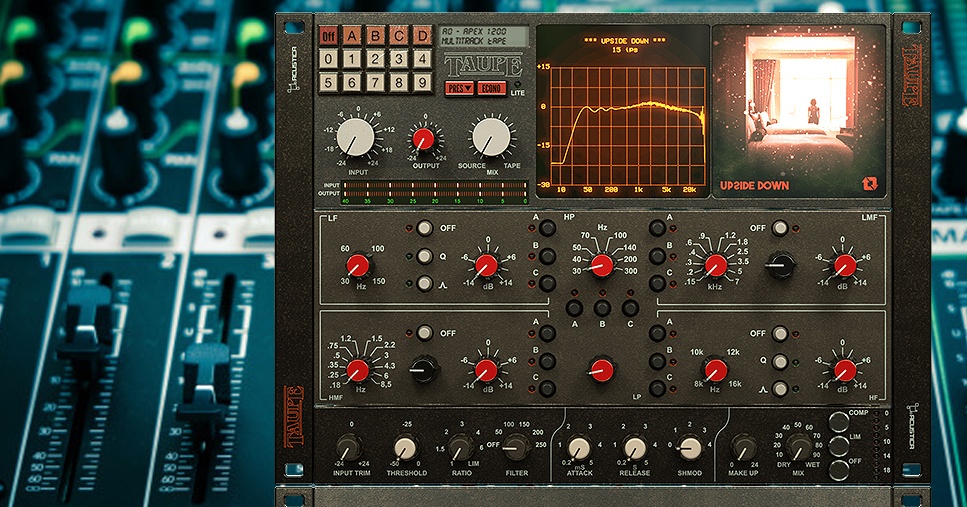Toggle the LF band OFF button
This screenshot has height=507, width=967.
tap(424, 229)
